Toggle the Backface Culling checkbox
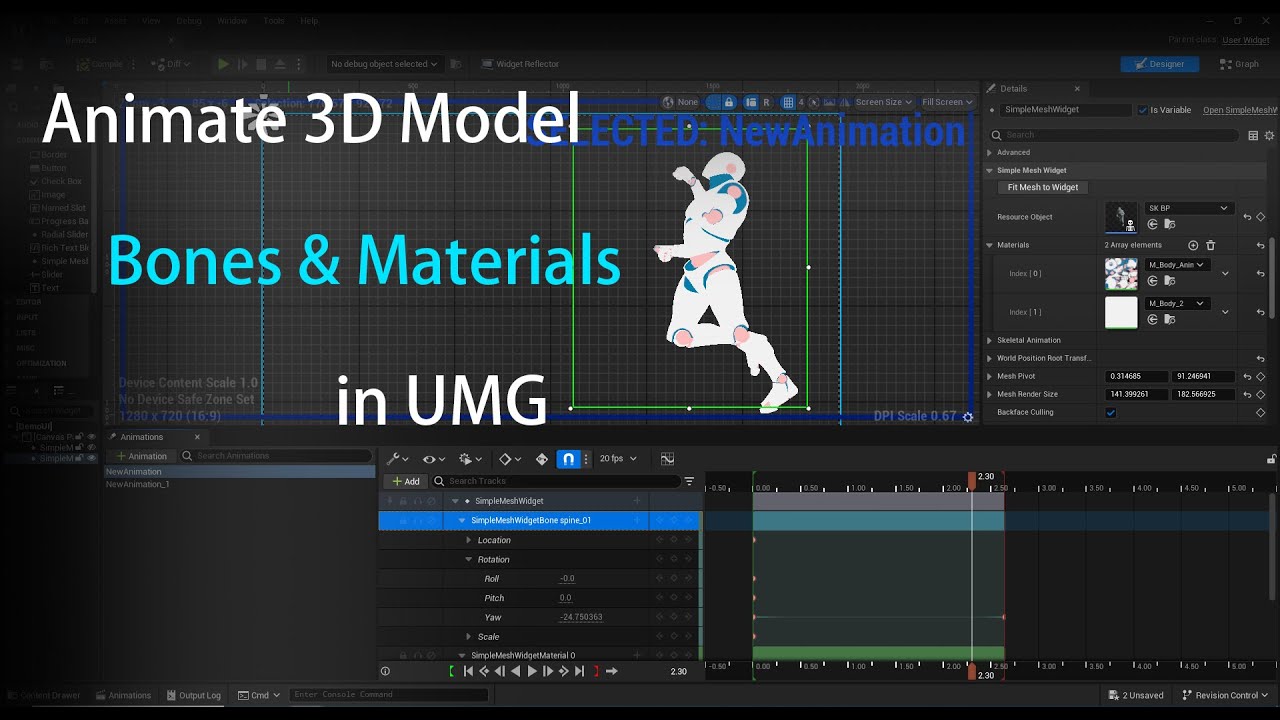The image size is (1280, 720). (x=1110, y=412)
